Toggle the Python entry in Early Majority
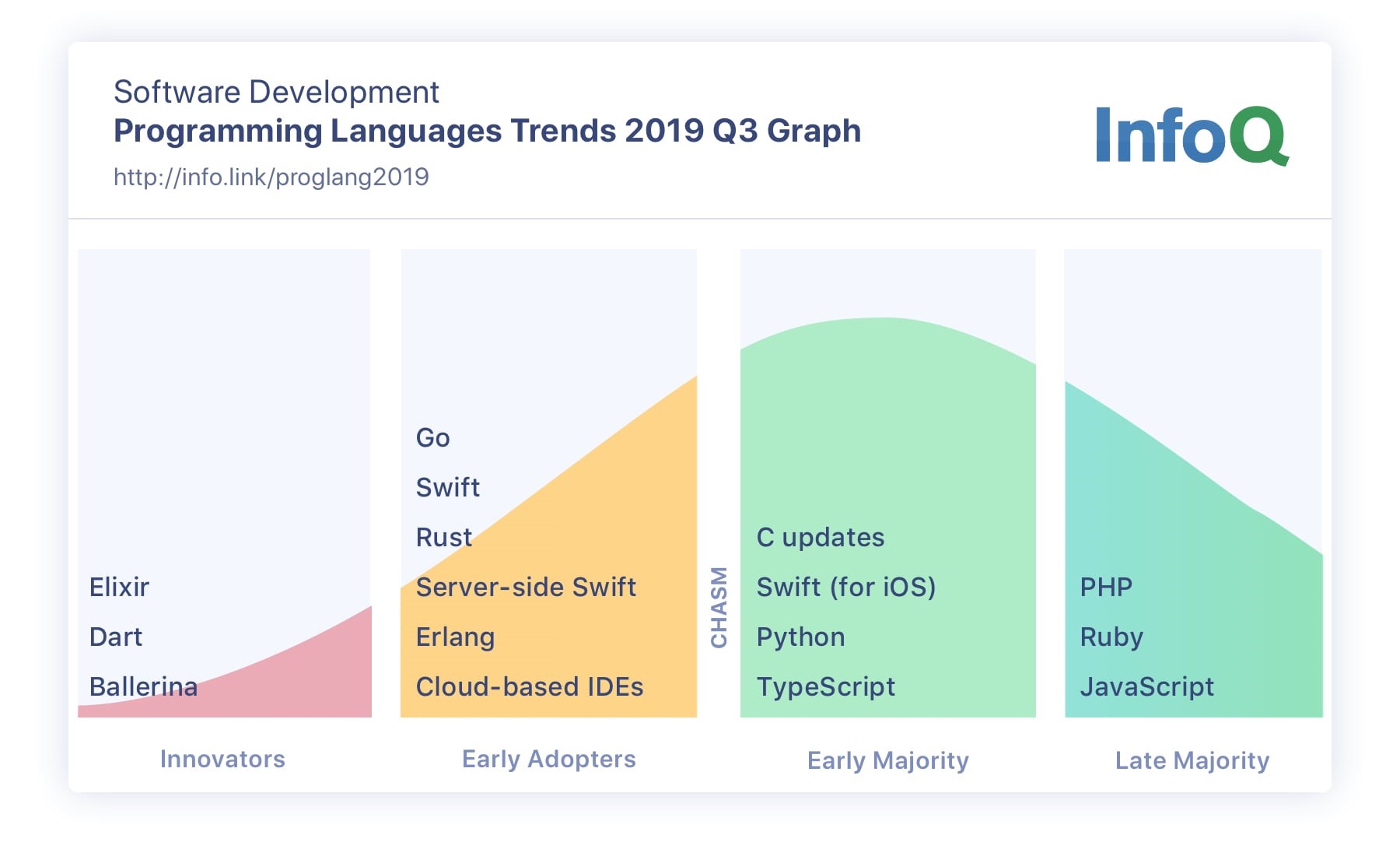 pos(800,637)
